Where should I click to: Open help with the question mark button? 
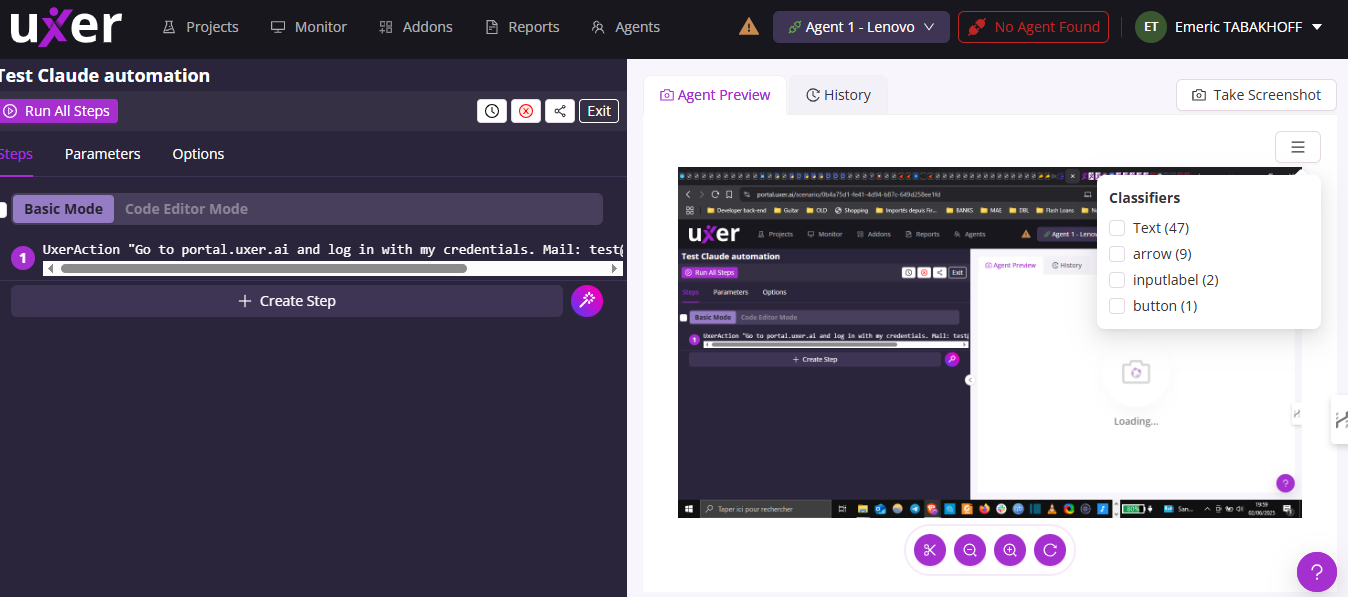point(1317,572)
